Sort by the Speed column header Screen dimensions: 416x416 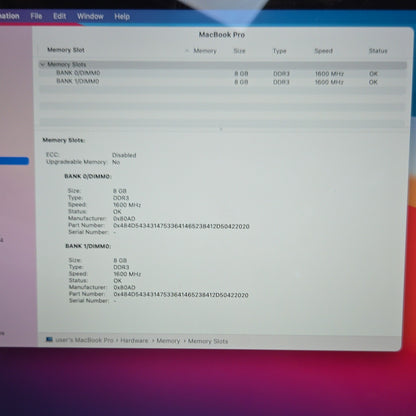pyautogui.click(x=323, y=51)
